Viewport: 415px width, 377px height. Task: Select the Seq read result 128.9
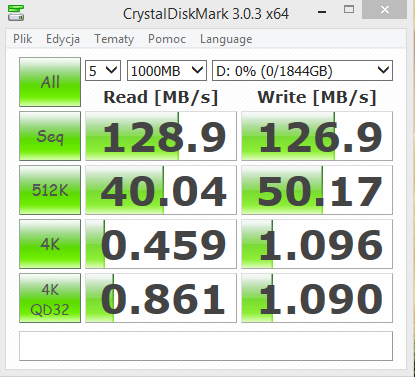(x=161, y=136)
